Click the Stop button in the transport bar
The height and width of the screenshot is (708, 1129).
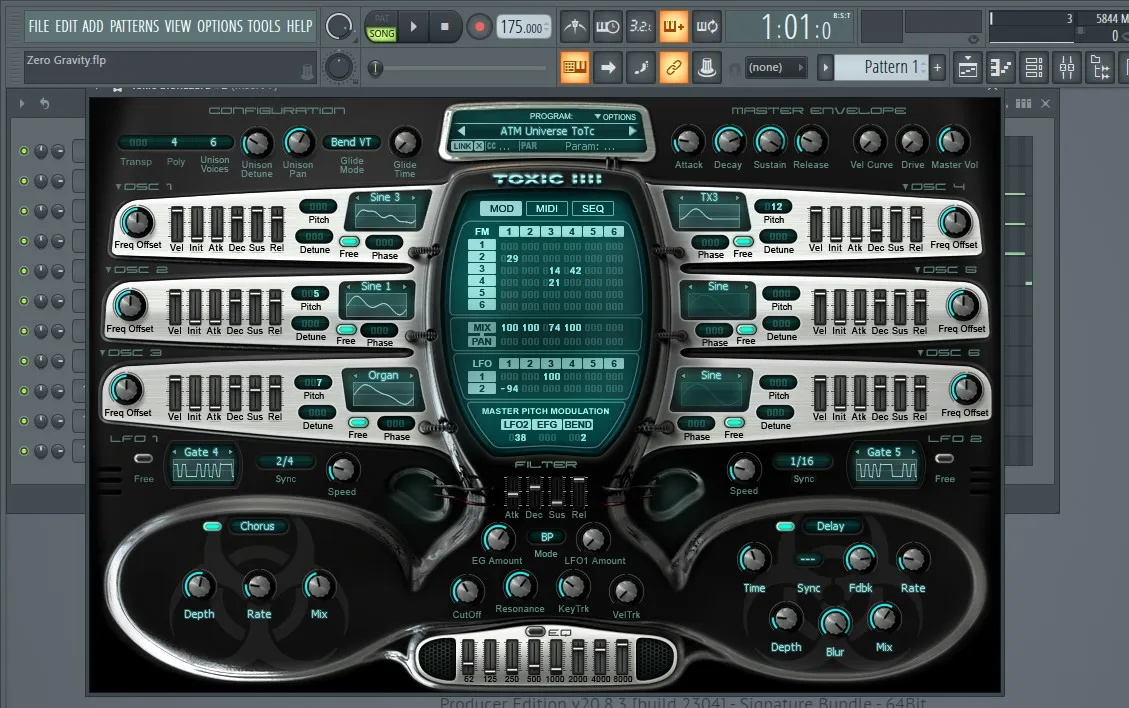[444, 27]
